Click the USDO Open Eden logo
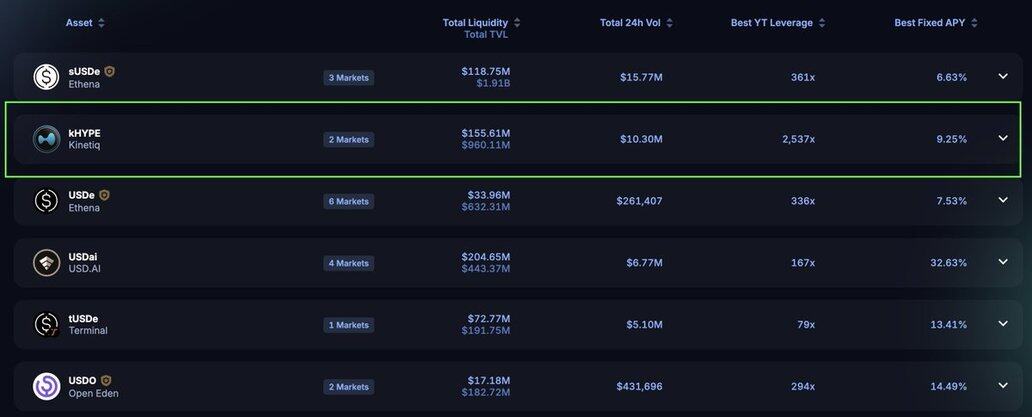 tap(47, 386)
